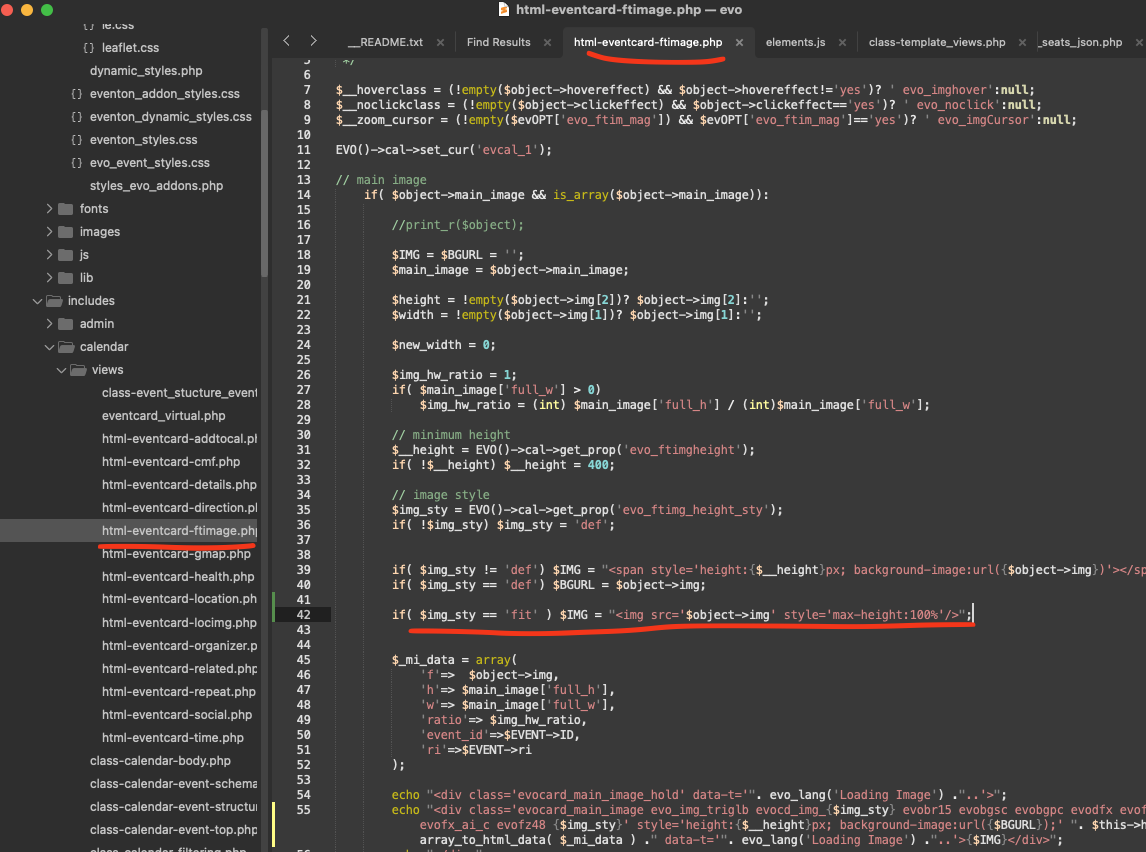Viewport: 1146px width, 852px height.
Task: Close the Find Results tab
Action: click(547, 43)
